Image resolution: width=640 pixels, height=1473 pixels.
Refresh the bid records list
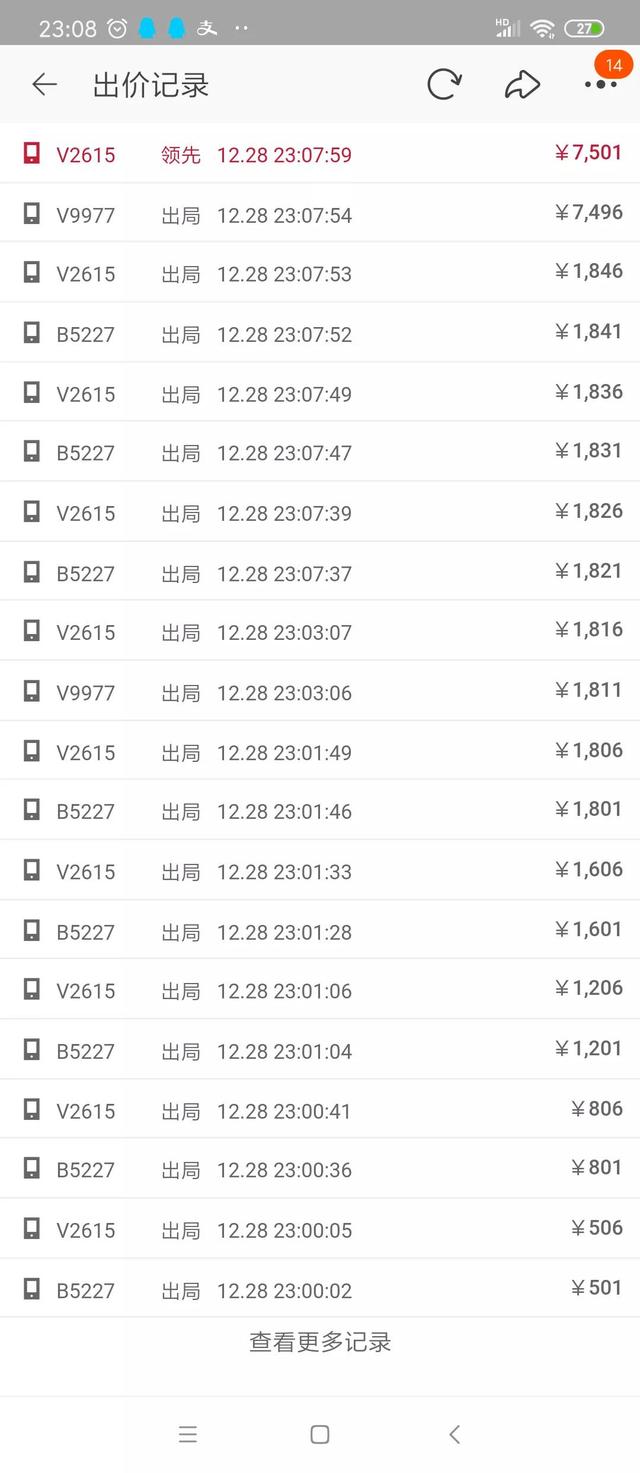(x=444, y=85)
